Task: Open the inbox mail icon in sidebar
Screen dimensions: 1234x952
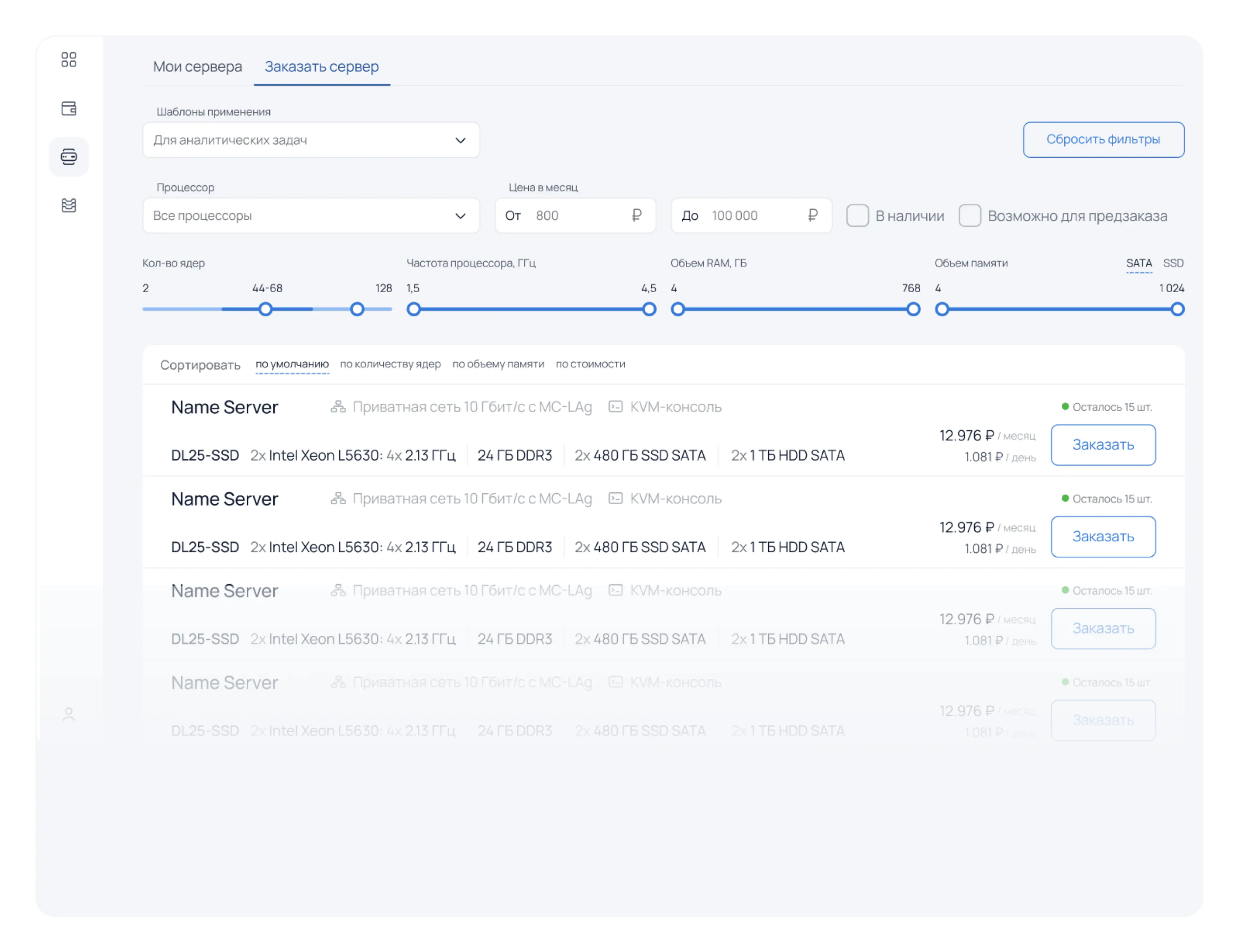Action: click(68, 206)
